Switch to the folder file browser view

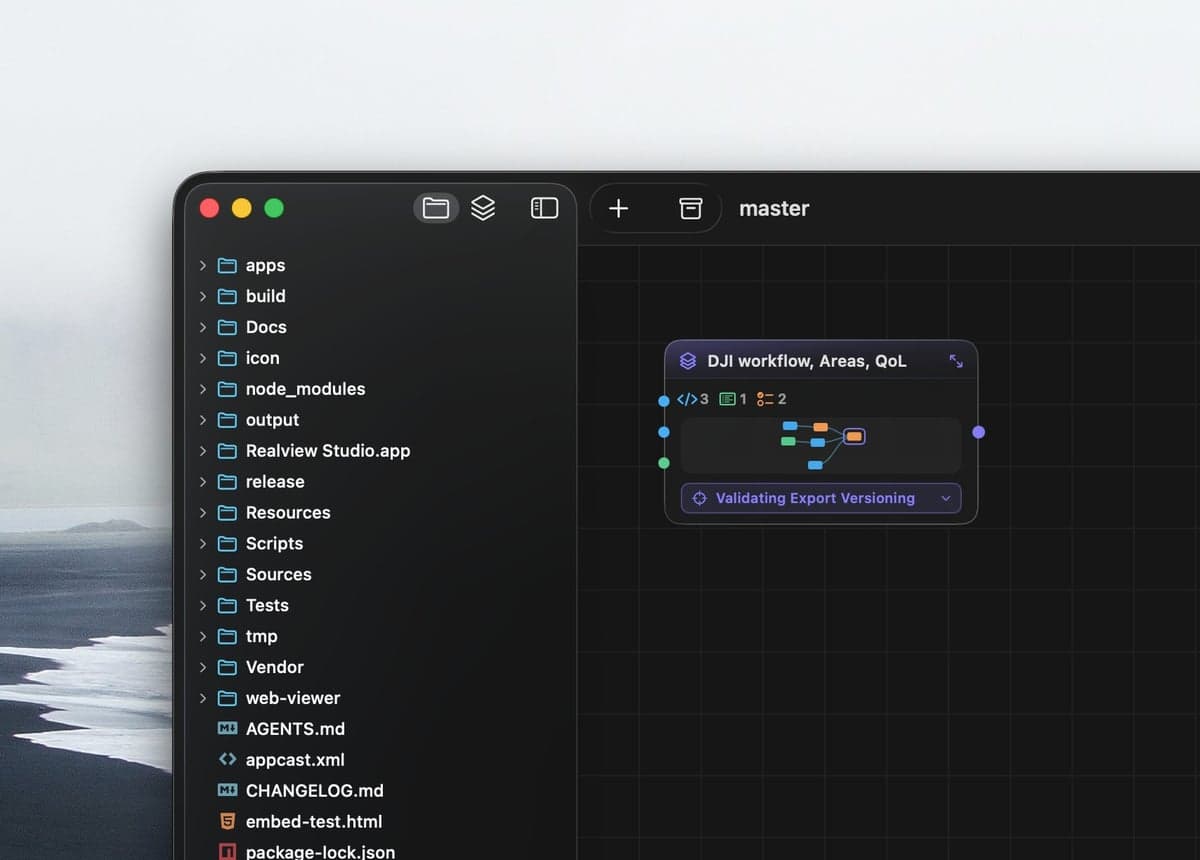click(x=436, y=208)
